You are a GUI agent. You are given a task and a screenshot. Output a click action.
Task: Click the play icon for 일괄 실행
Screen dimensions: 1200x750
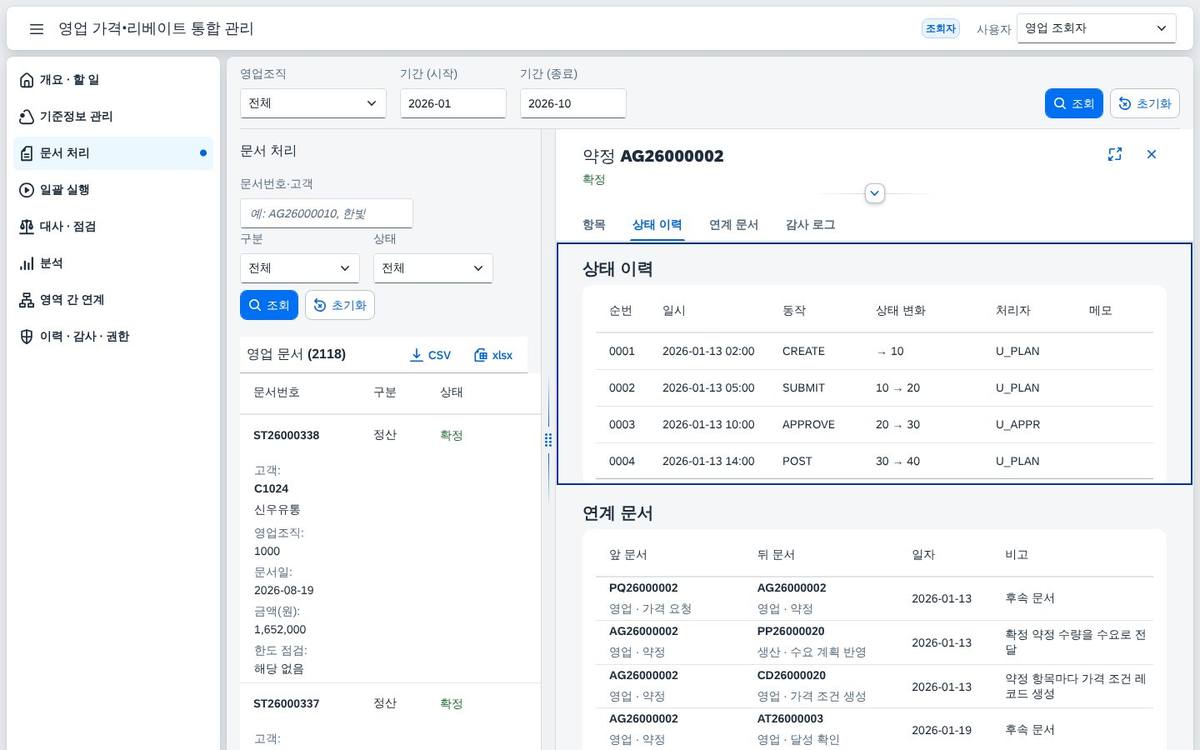(27, 190)
